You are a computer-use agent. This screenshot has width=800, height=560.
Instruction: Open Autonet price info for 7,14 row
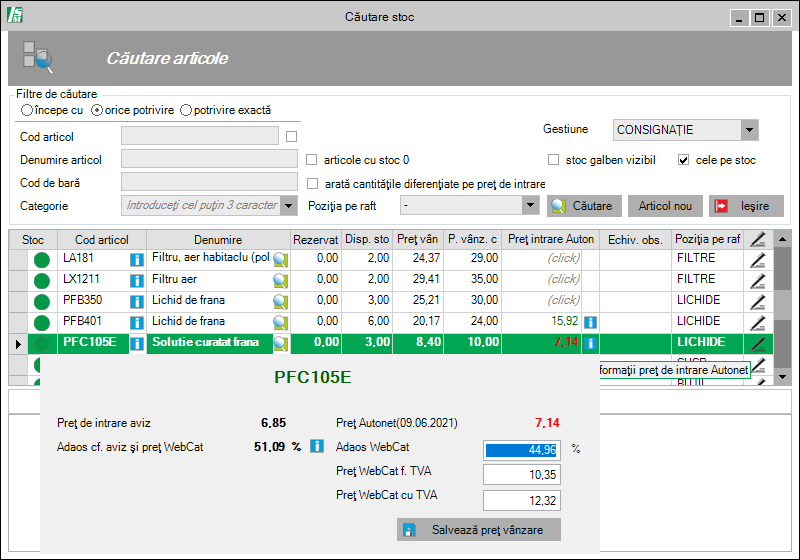(x=590, y=343)
